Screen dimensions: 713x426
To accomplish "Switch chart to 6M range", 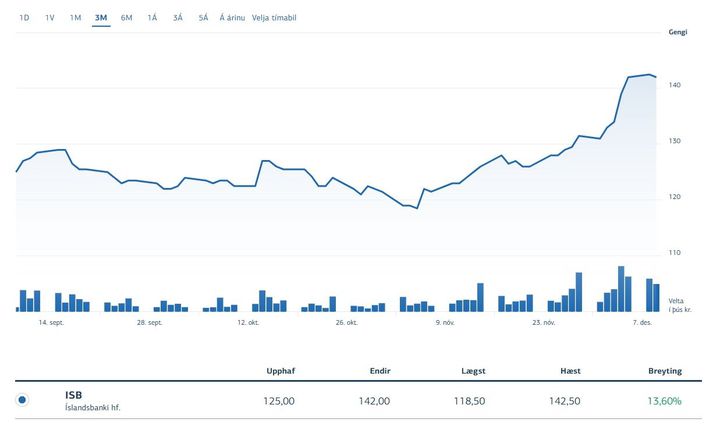I will coord(127,18).
